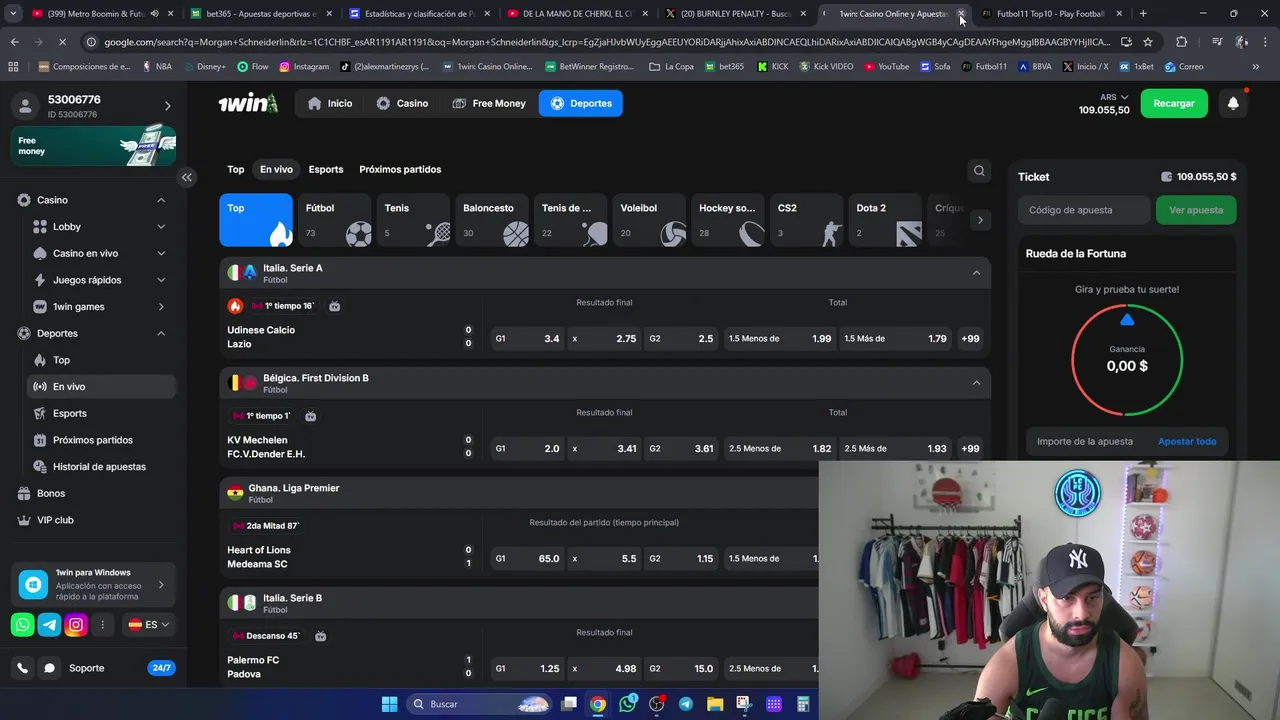
Task: Click the Apostar todo link
Action: (x=1187, y=441)
